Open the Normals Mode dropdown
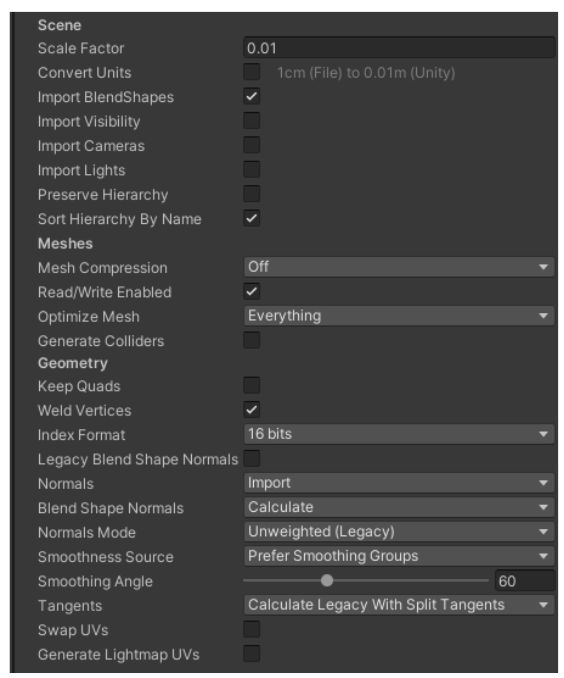Image resolution: width=564 pixels, height=678 pixels. pos(399,532)
